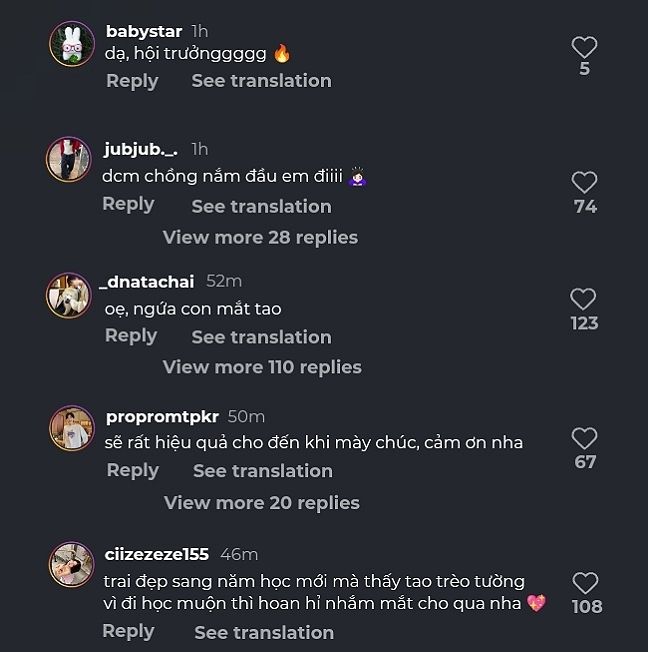Reply to ciizezeze155's comment
Image resolution: width=648 pixels, height=652 pixels.
point(128,631)
